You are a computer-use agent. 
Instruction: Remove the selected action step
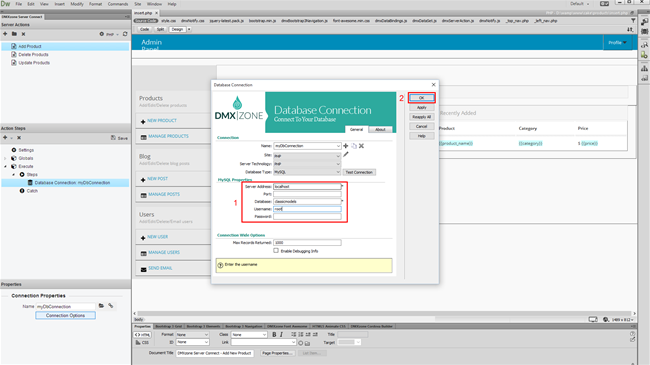[19, 138]
